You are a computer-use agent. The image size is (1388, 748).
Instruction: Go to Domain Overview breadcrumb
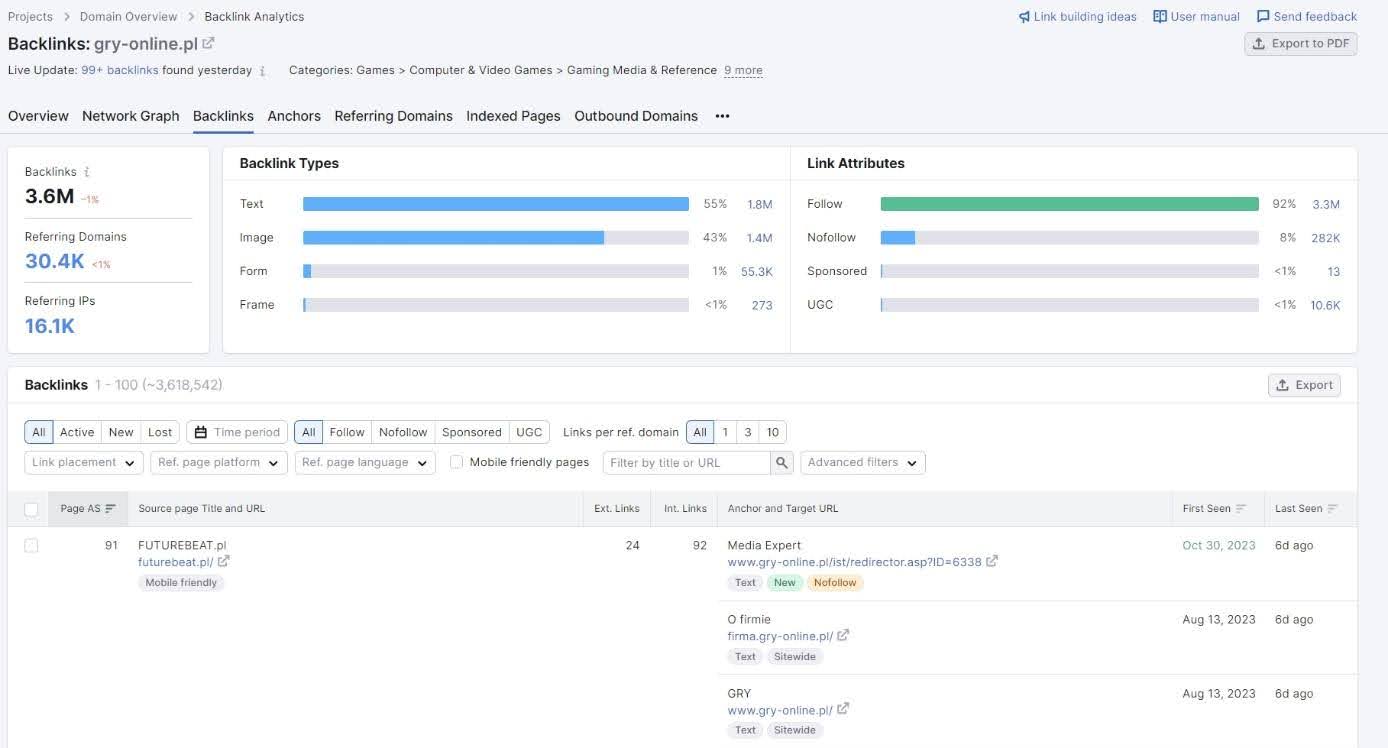pos(129,17)
